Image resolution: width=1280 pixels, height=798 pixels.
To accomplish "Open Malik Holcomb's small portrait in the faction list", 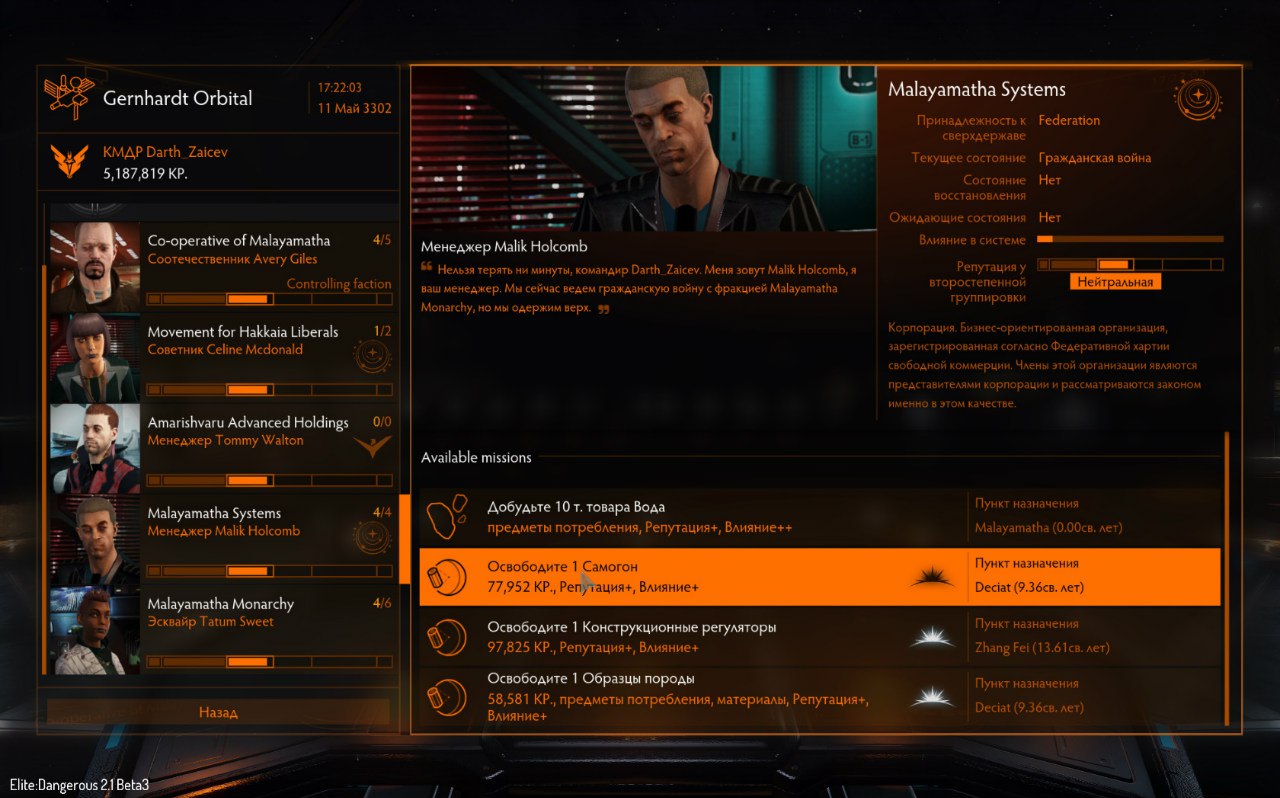I will pyautogui.click(x=94, y=540).
